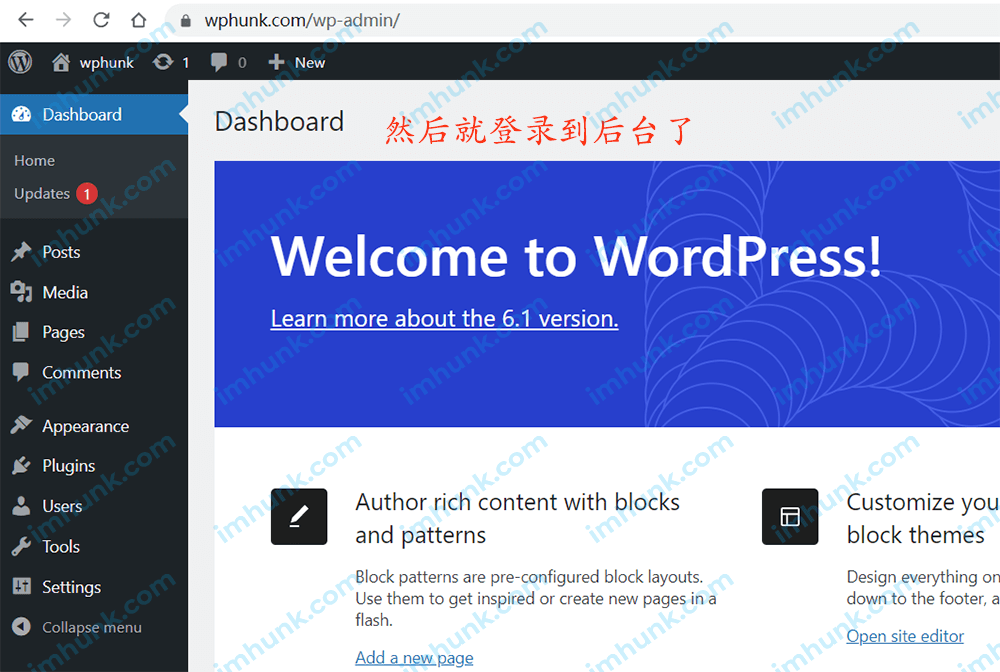This screenshot has height=672, width=1000.
Task: Click the Media library icon
Action: (21, 292)
